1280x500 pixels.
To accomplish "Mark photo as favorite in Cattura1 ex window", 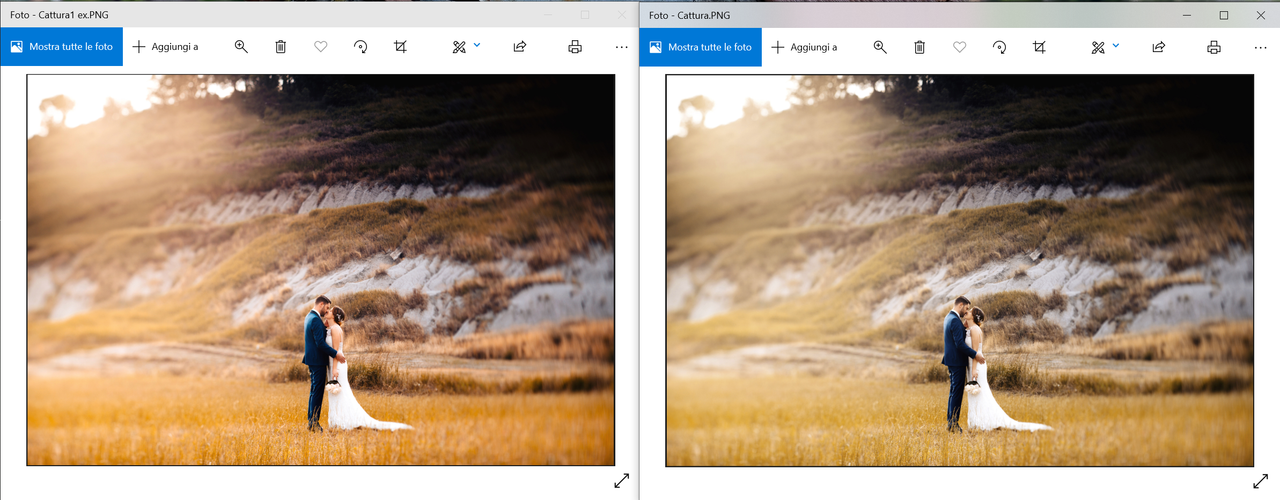I will coord(321,47).
